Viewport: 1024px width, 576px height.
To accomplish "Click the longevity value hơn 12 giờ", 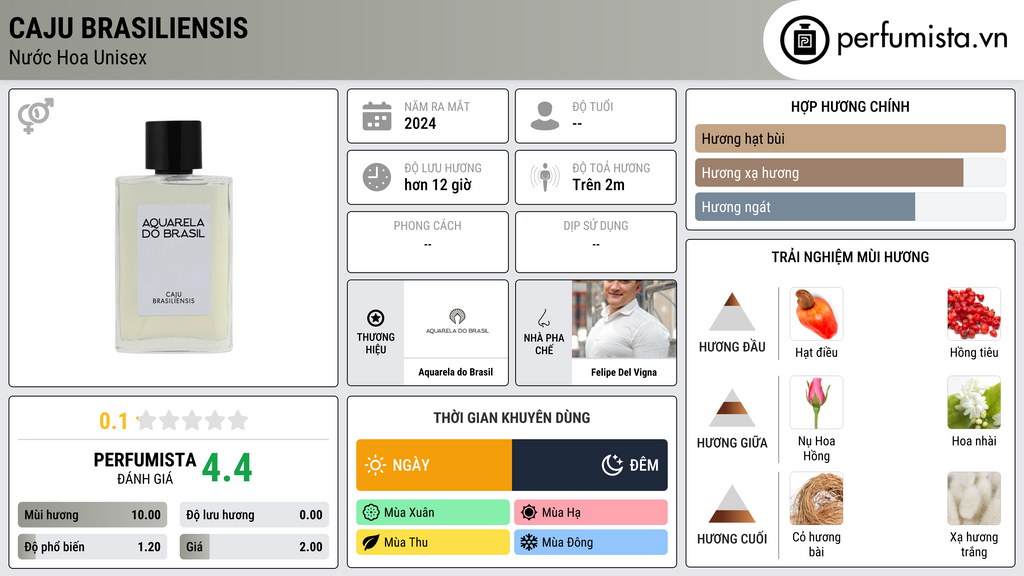I will (438, 185).
